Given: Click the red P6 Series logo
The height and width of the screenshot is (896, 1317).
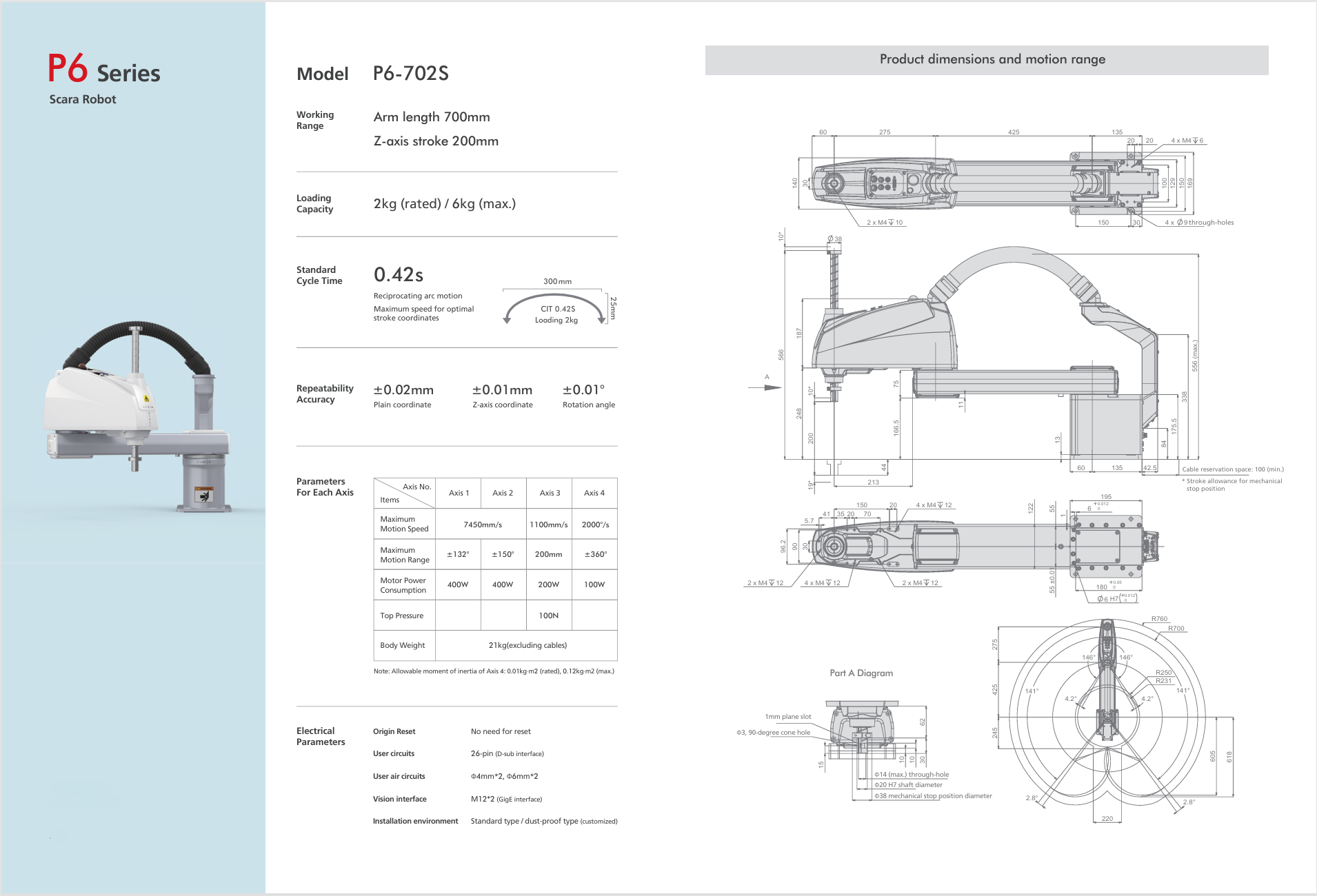Looking at the screenshot, I should coord(103,70).
